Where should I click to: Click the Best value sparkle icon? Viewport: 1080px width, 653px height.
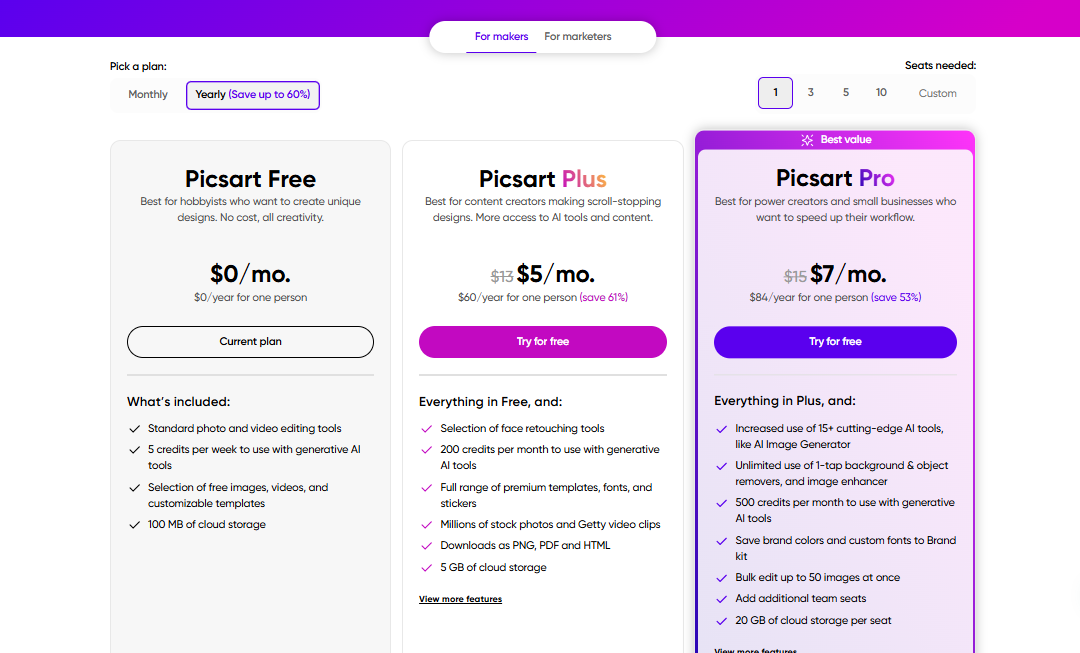[x=808, y=140]
